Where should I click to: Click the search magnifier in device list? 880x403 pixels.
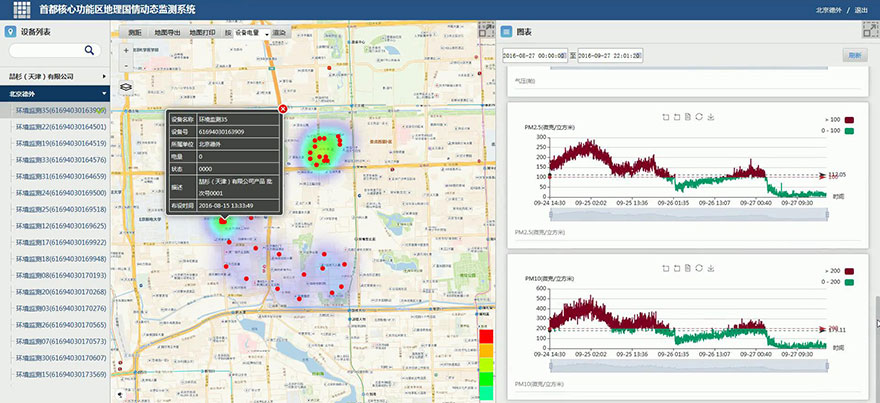coord(89,50)
